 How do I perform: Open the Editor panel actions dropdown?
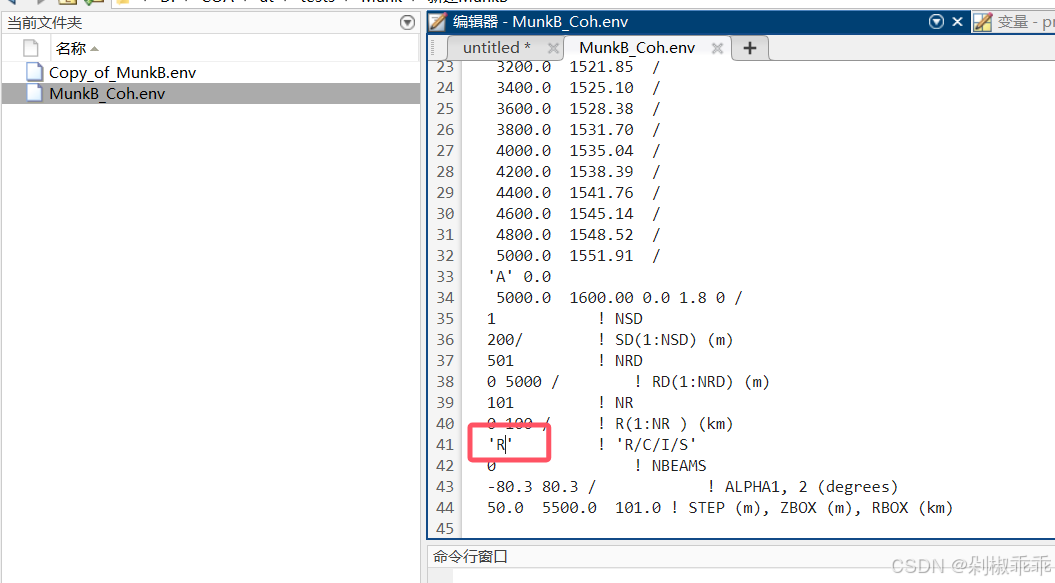tap(936, 22)
